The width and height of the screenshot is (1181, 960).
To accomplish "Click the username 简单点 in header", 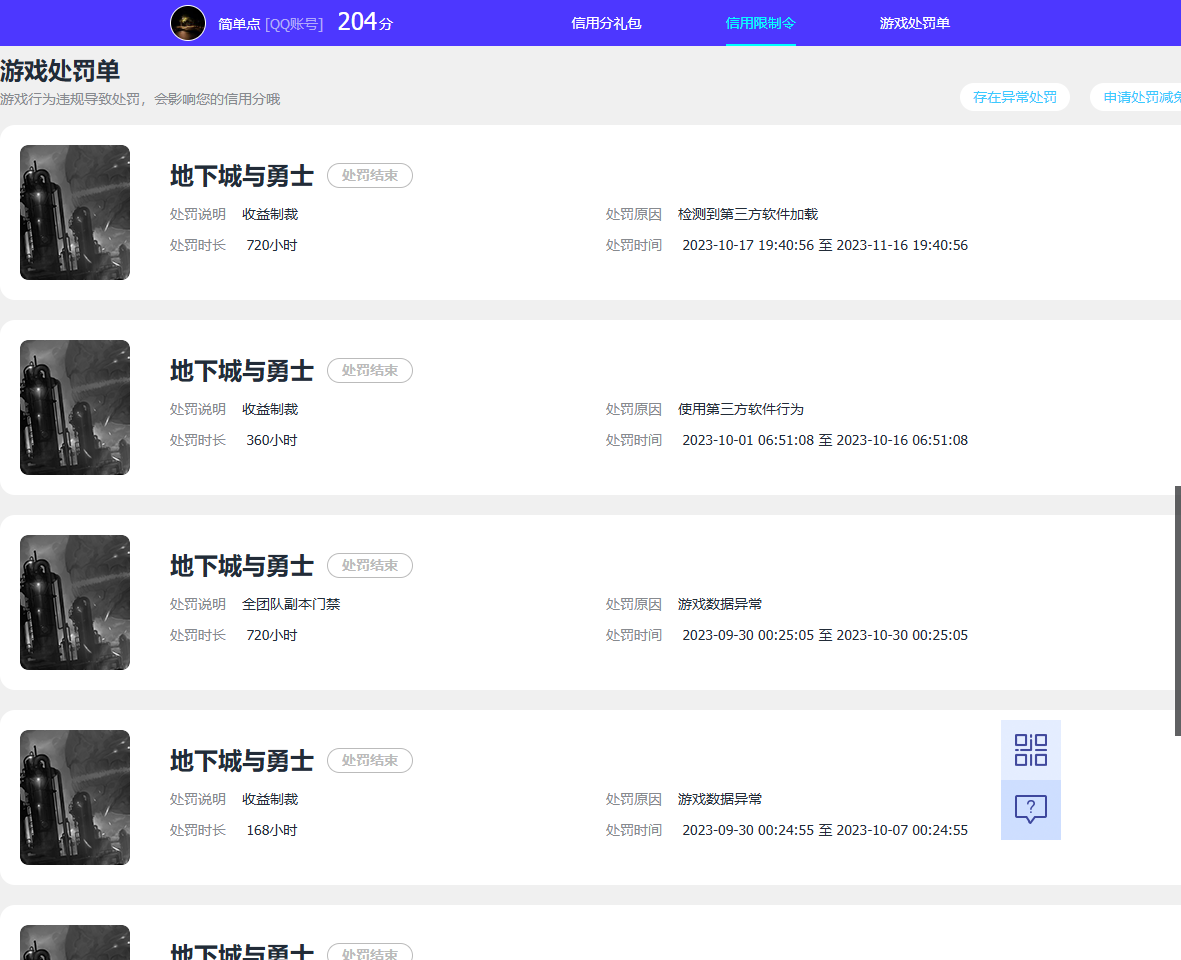I will tap(239, 24).
